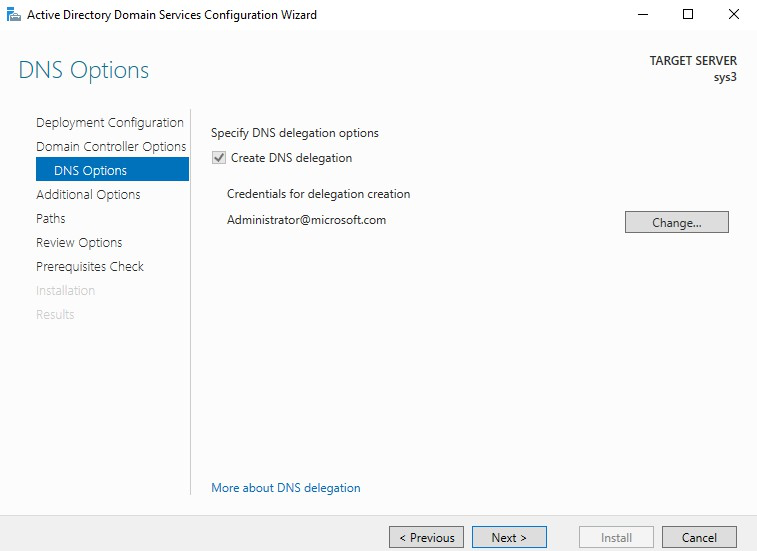Close the wizard window
The height and width of the screenshot is (551, 757).
[x=734, y=14]
